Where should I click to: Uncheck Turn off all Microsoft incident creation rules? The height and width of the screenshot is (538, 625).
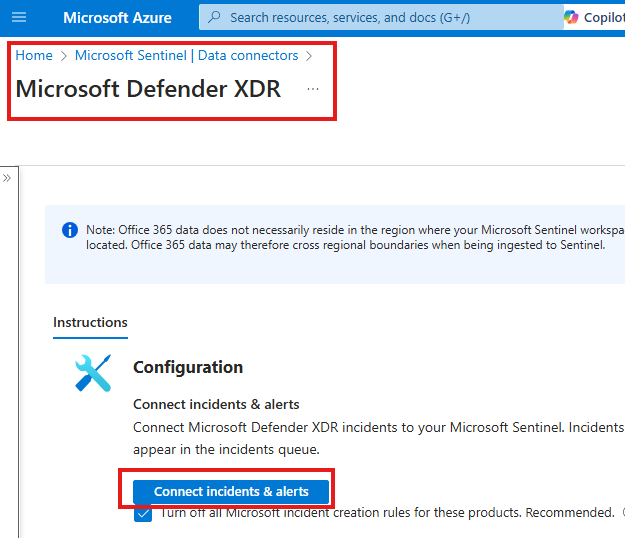click(x=143, y=513)
